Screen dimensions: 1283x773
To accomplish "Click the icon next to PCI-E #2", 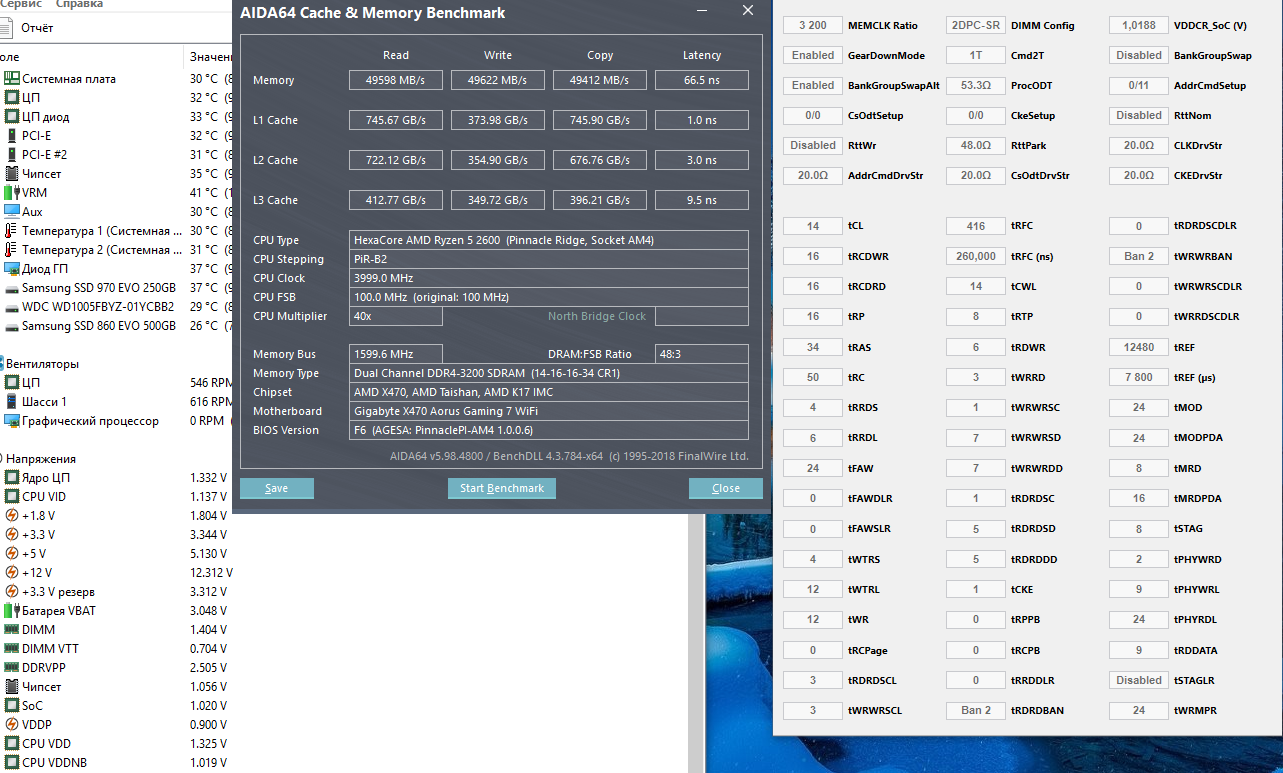I will (12, 155).
